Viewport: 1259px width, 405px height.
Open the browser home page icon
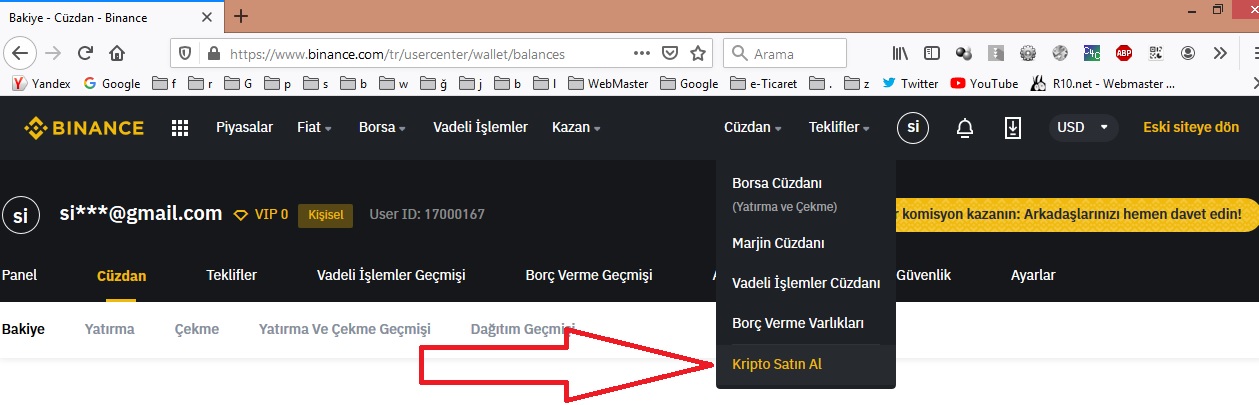[x=118, y=53]
